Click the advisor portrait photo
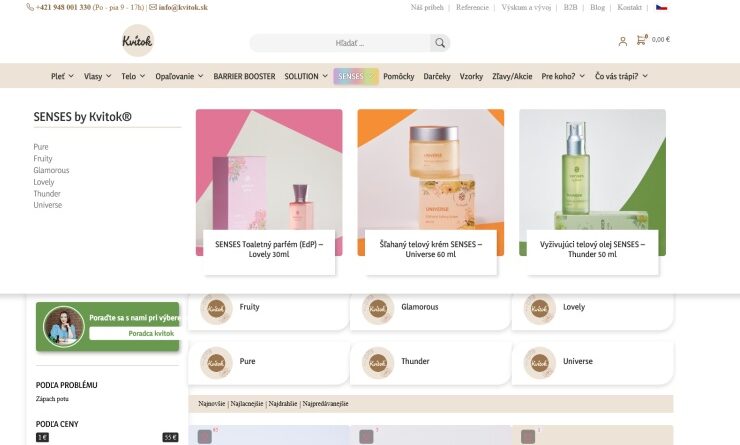 (x=63, y=327)
